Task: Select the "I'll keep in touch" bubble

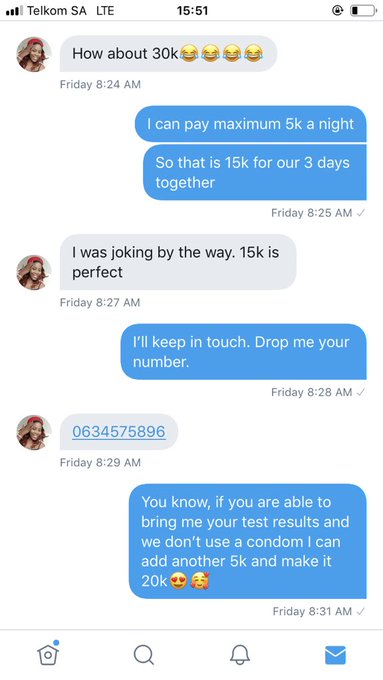Action: pyautogui.click(x=243, y=352)
